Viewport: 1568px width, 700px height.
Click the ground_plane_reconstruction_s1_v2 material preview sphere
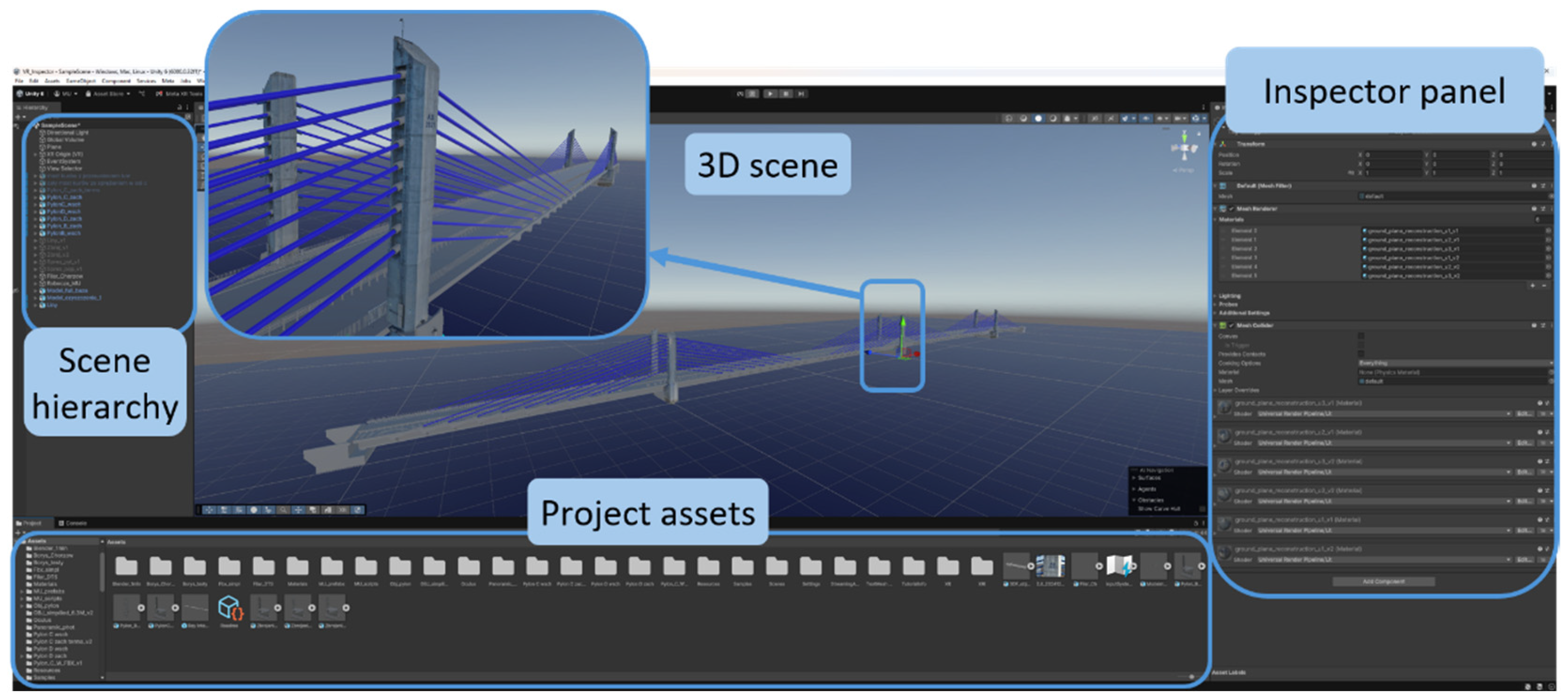tap(1224, 553)
